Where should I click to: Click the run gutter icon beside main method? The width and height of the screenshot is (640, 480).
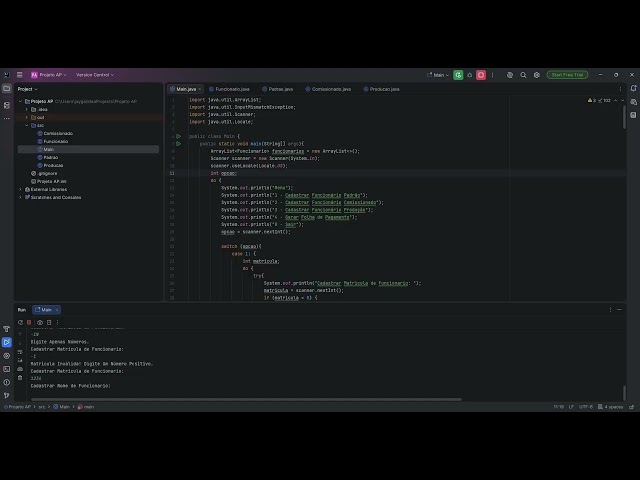point(178,144)
